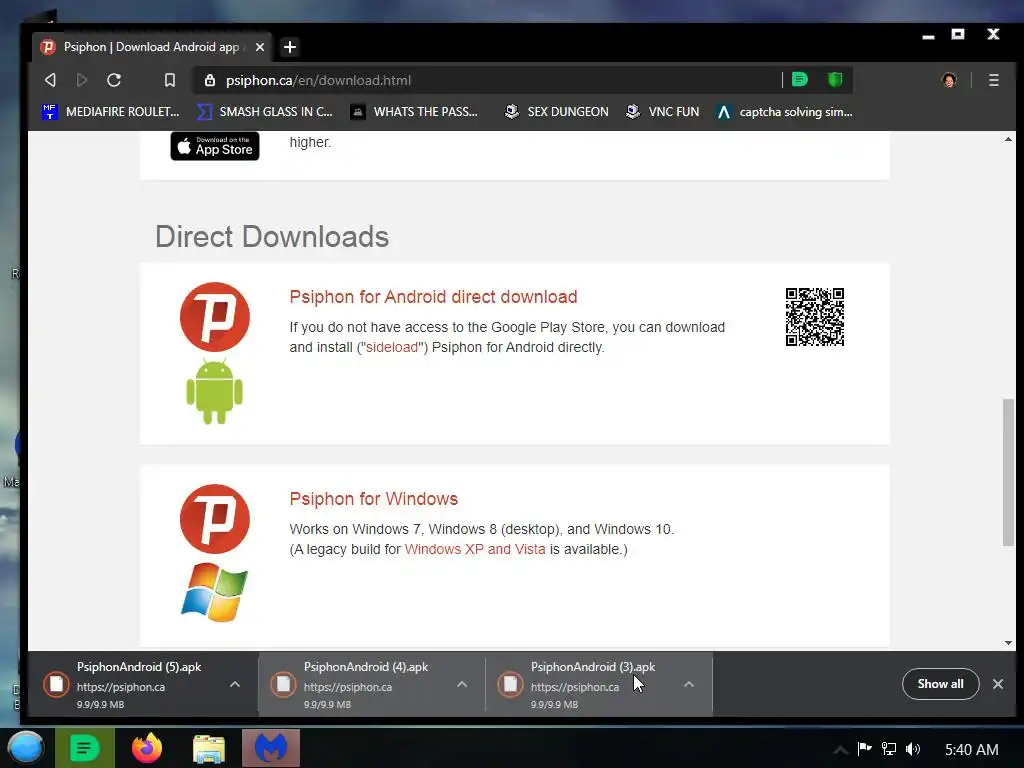This screenshot has width=1024, height=768.
Task: Open the green chat extension icon
Action: [x=799, y=80]
